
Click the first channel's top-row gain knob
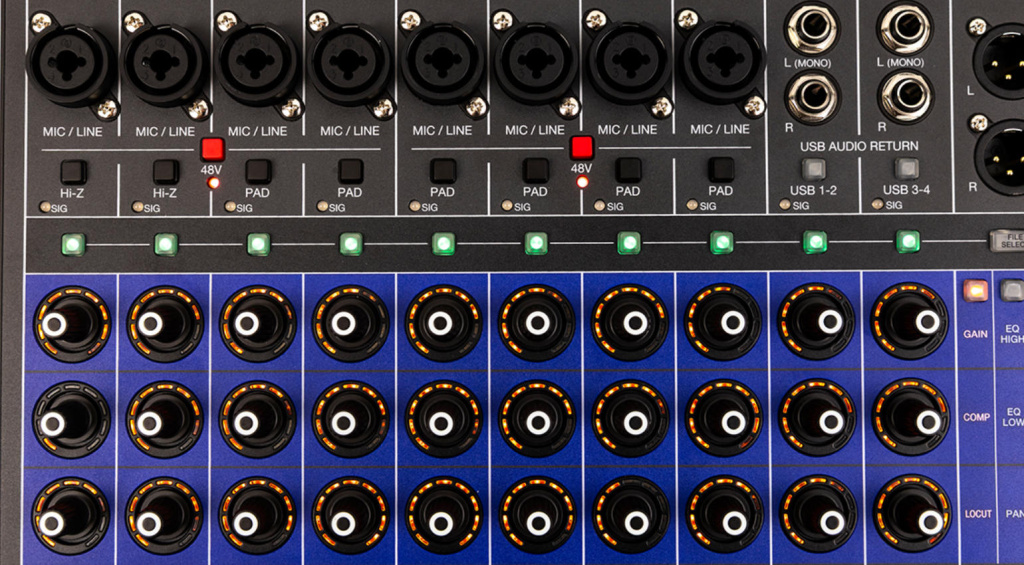pos(70,323)
